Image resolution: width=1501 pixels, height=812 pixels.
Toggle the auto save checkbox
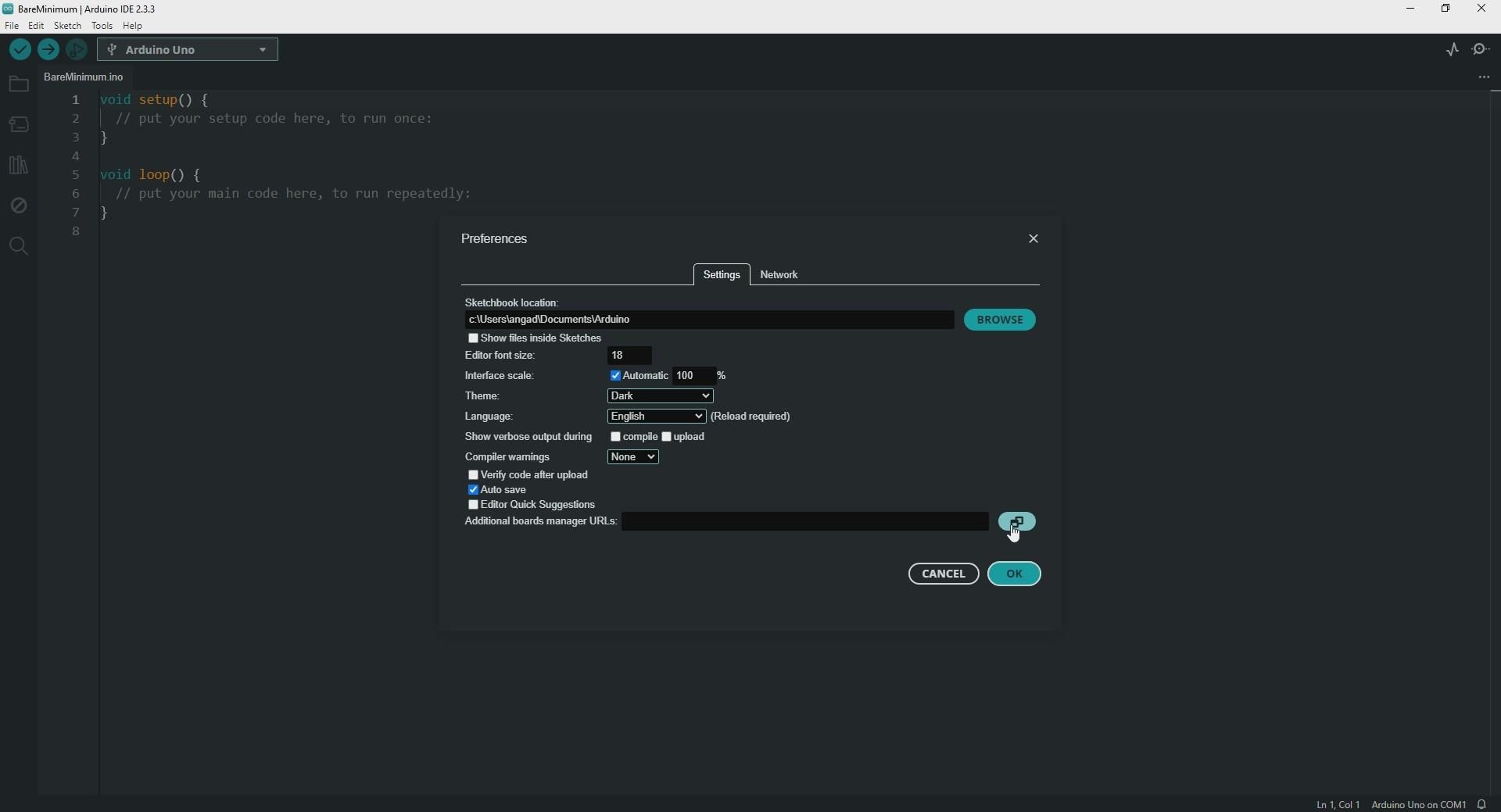(473, 490)
